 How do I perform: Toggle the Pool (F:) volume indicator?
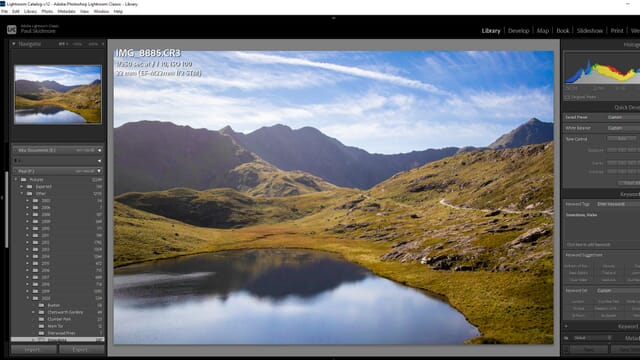pos(100,171)
